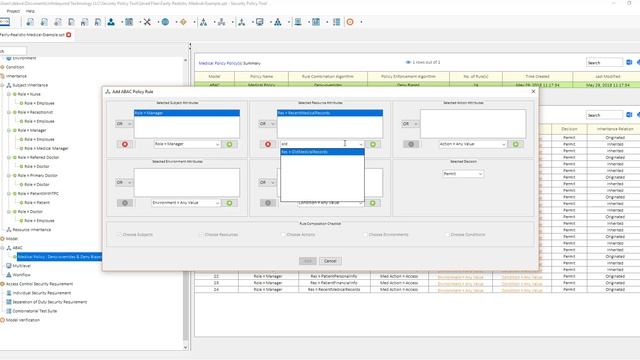The width and height of the screenshot is (640, 360).
Task: Click the monitor multilevel toolbar icon
Action: tap(260, 22)
